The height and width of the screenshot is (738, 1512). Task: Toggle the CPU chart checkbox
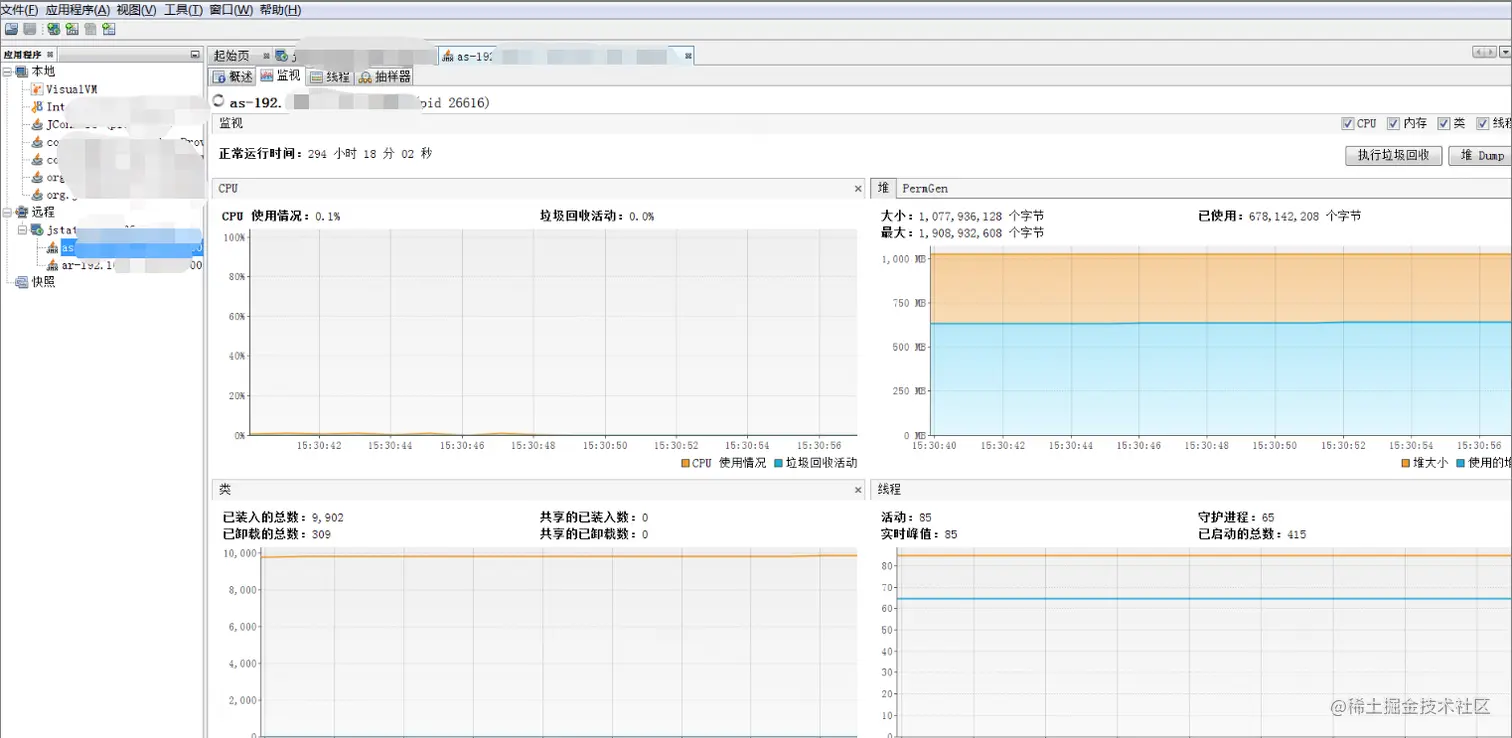1348,123
